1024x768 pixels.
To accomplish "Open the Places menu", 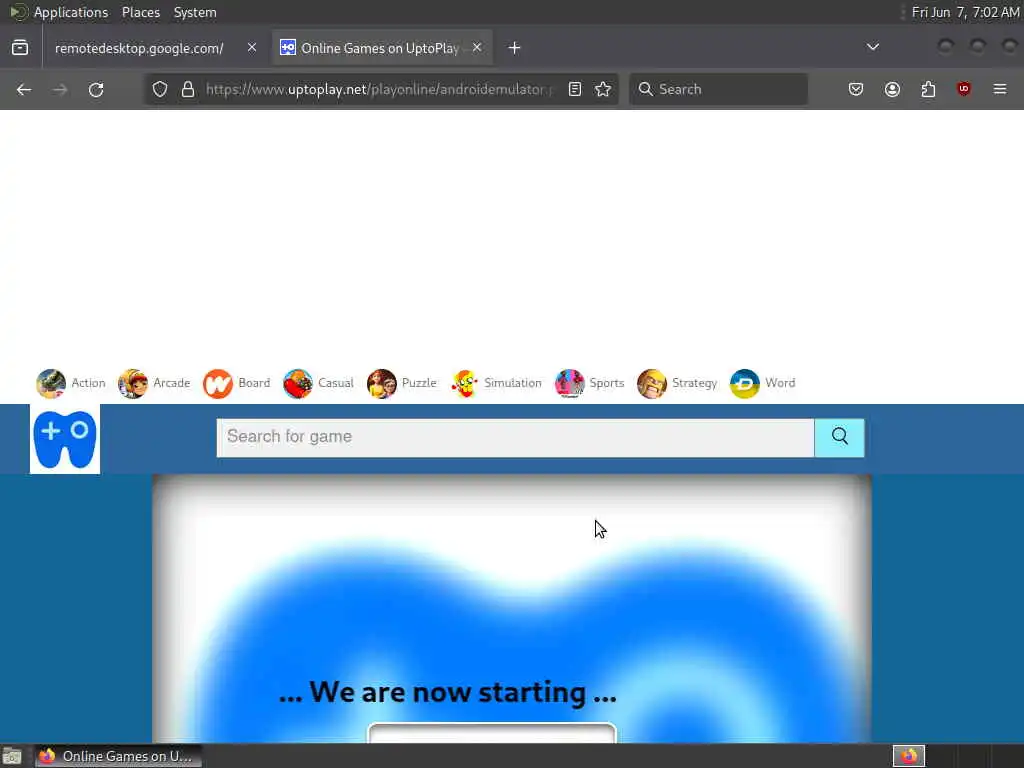I will point(141,12).
